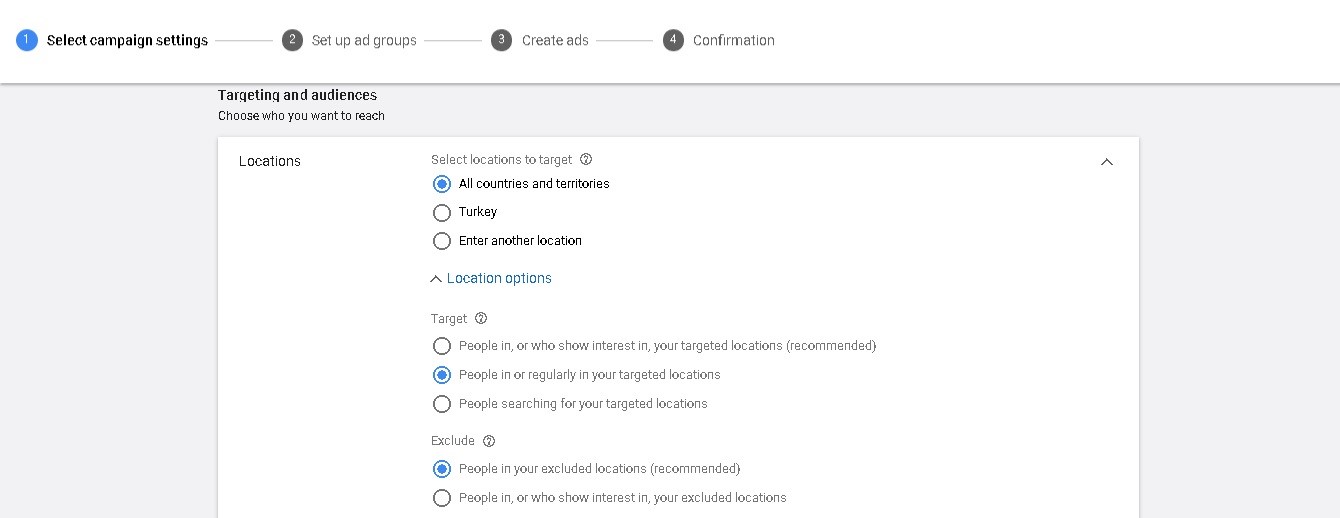Click the step 1 circle icon

click(27, 40)
